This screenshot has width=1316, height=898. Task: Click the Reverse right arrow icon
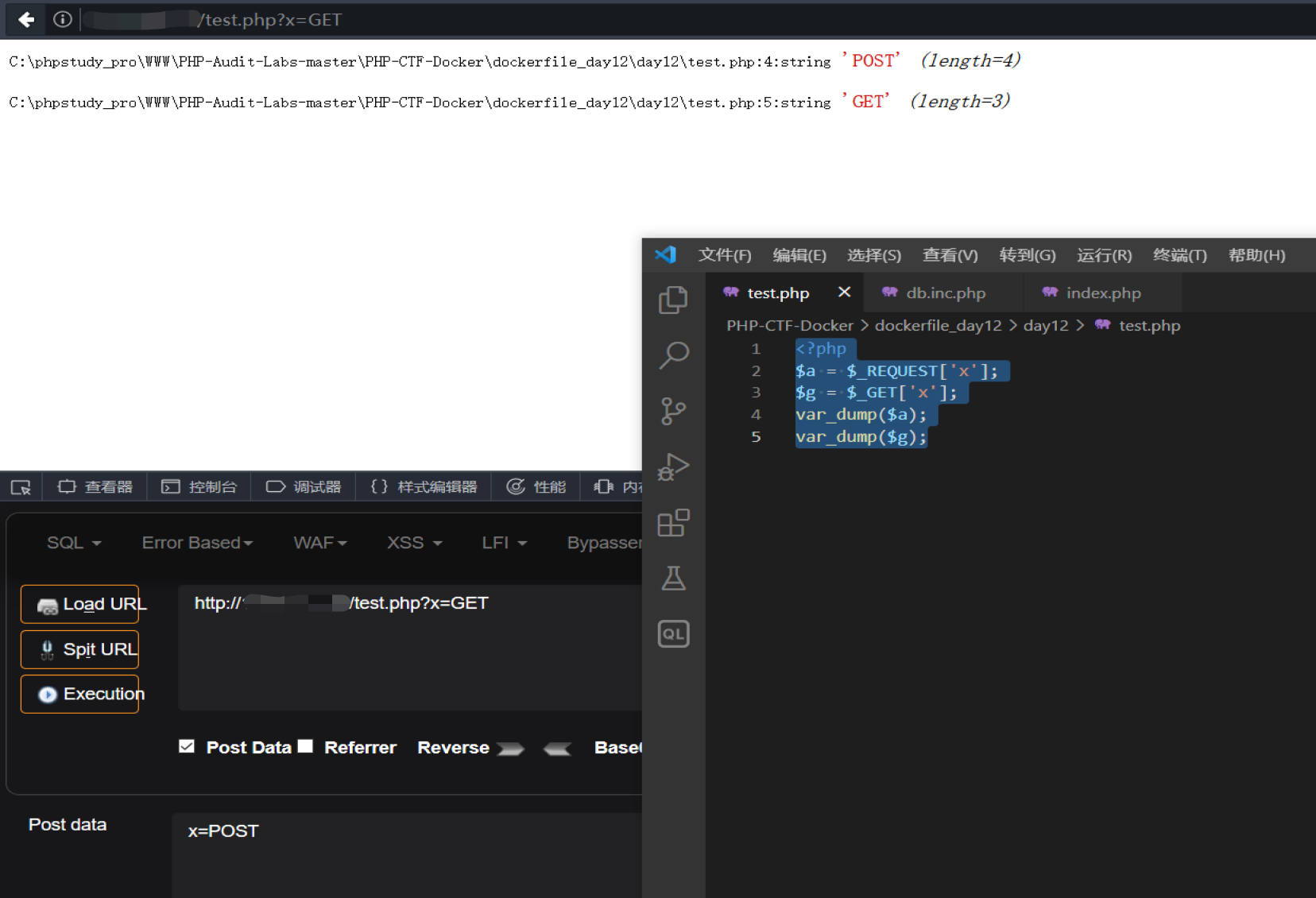pos(510,749)
